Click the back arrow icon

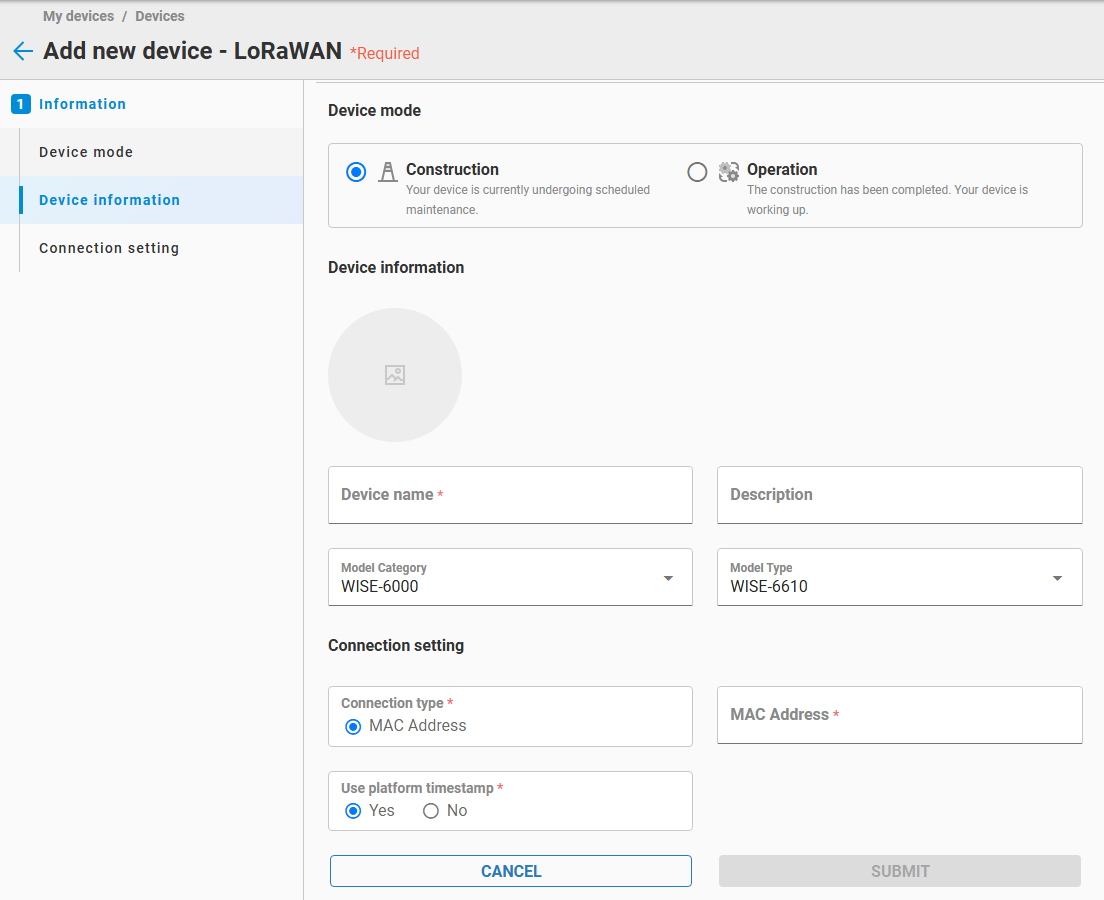pyautogui.click(x=23, y=51)
